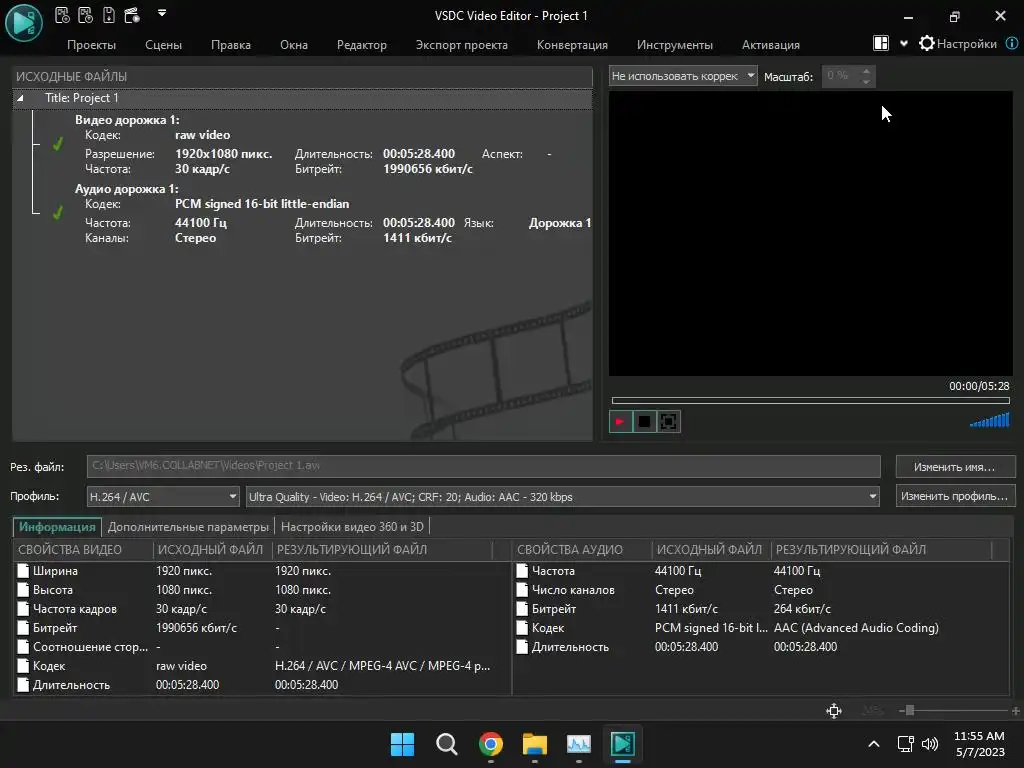The image size is (1024, 768).
Task: Open File Explorer from the taskbar
Action: click(x=535, y=744)
